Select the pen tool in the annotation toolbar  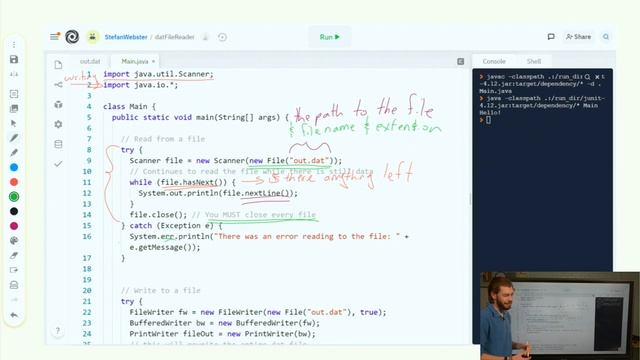tap(14, 138)
